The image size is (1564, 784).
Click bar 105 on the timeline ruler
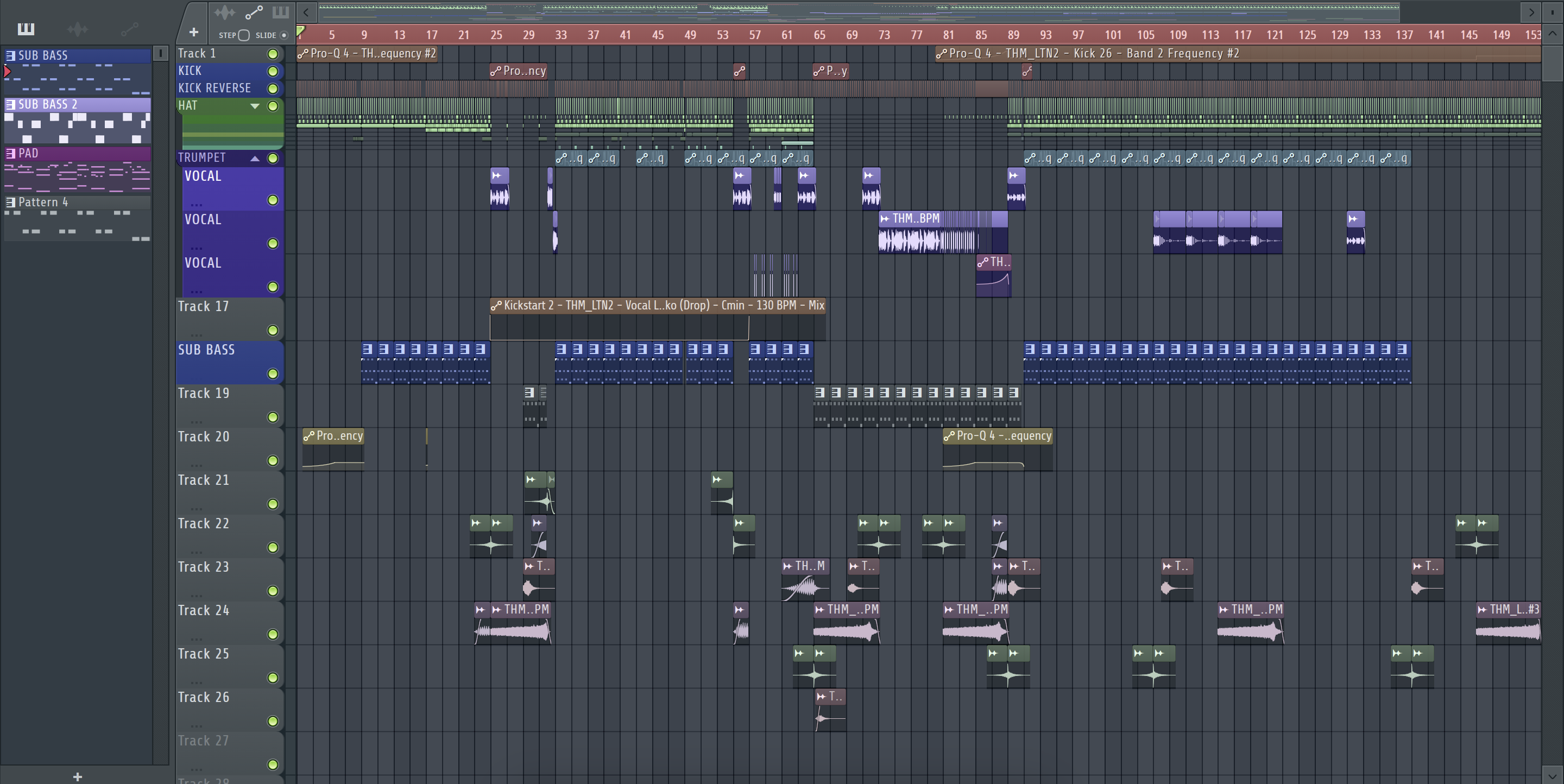(x=1145, y=35)
